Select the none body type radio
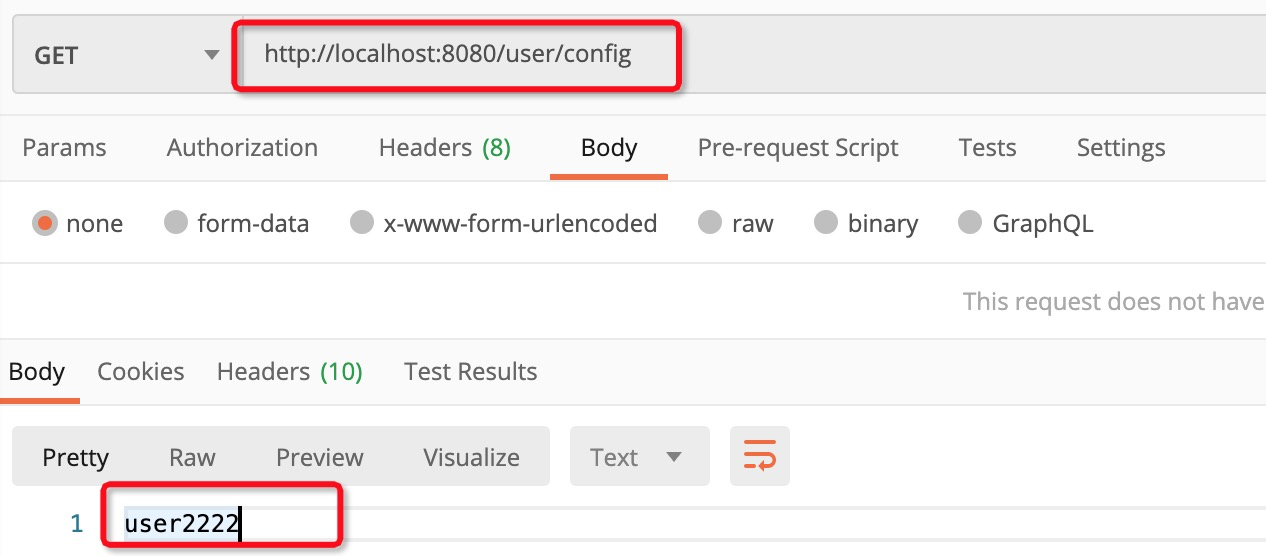This screenshot has width=1266, height=556. pyautogui.click(x=44, y=223)
